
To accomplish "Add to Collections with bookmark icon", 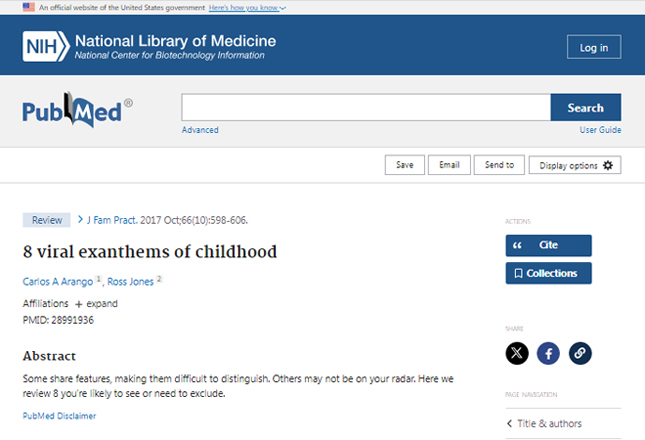I will [549, 273].
